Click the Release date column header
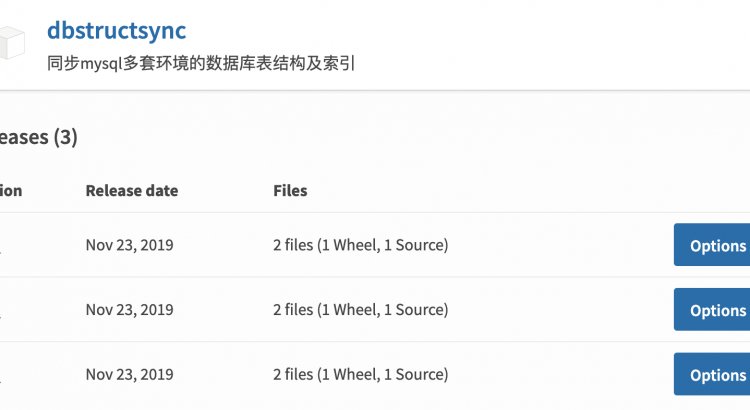750x410 pixels. pyautogui.click(x=132, y=190)
